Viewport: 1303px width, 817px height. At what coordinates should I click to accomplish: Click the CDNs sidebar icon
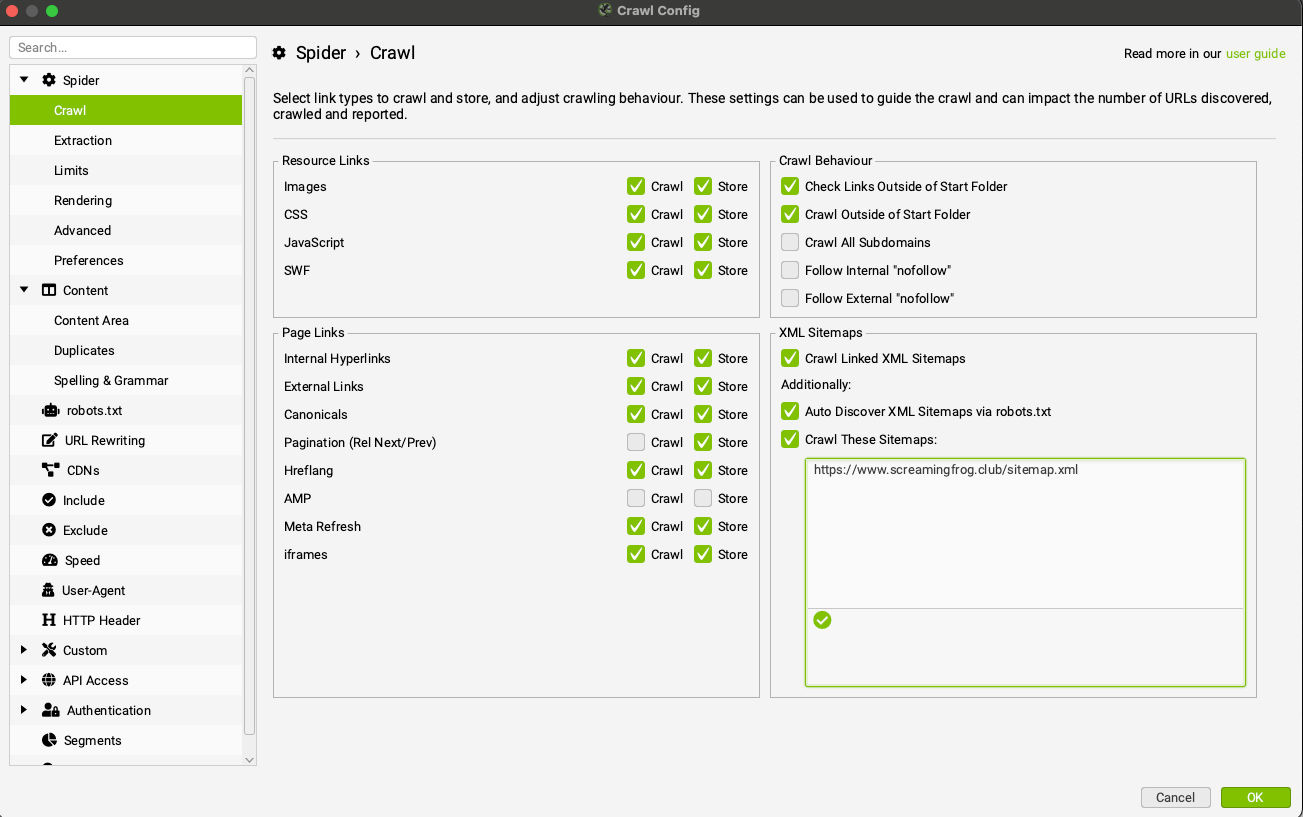[x=50, y=470]
